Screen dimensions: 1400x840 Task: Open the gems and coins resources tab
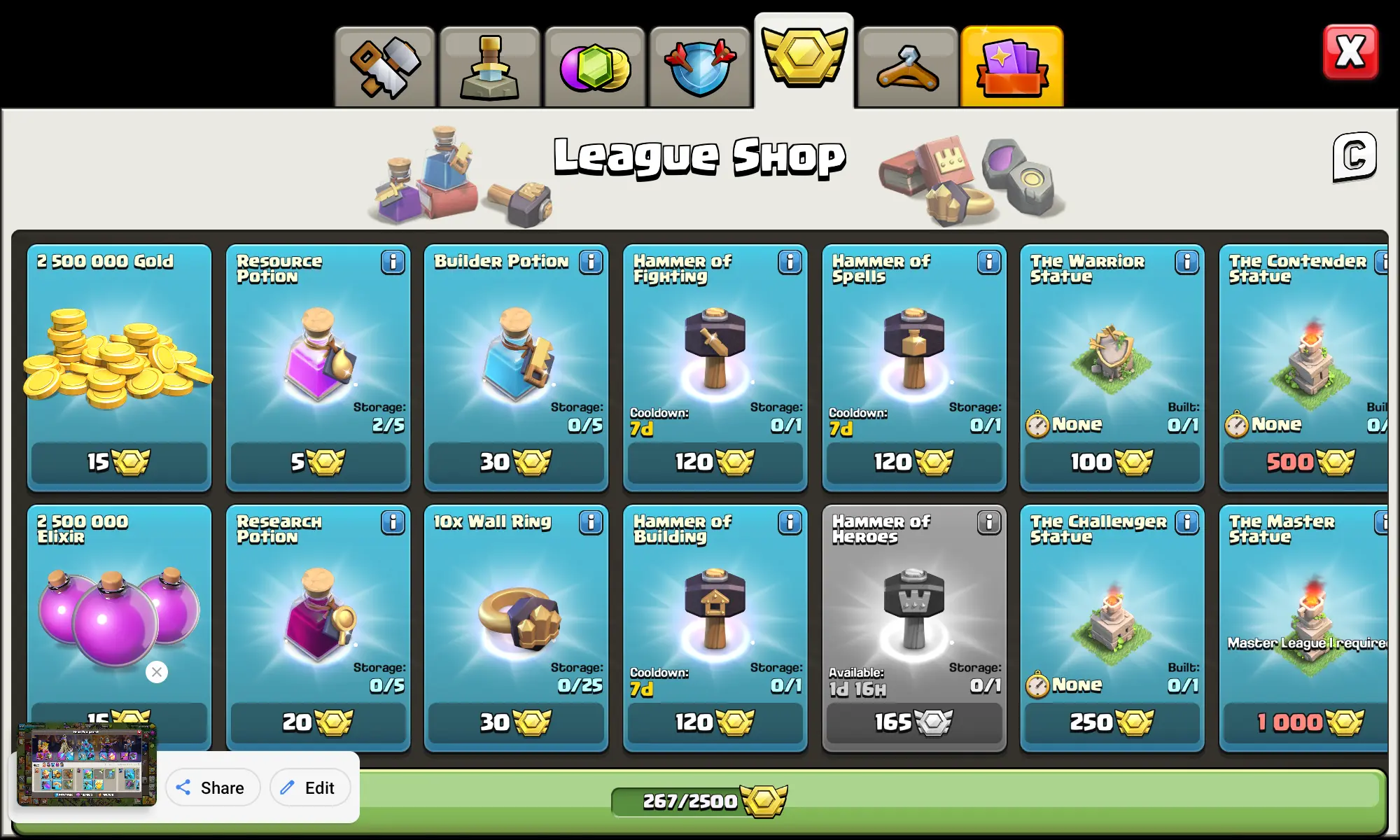tap(594, 67)
